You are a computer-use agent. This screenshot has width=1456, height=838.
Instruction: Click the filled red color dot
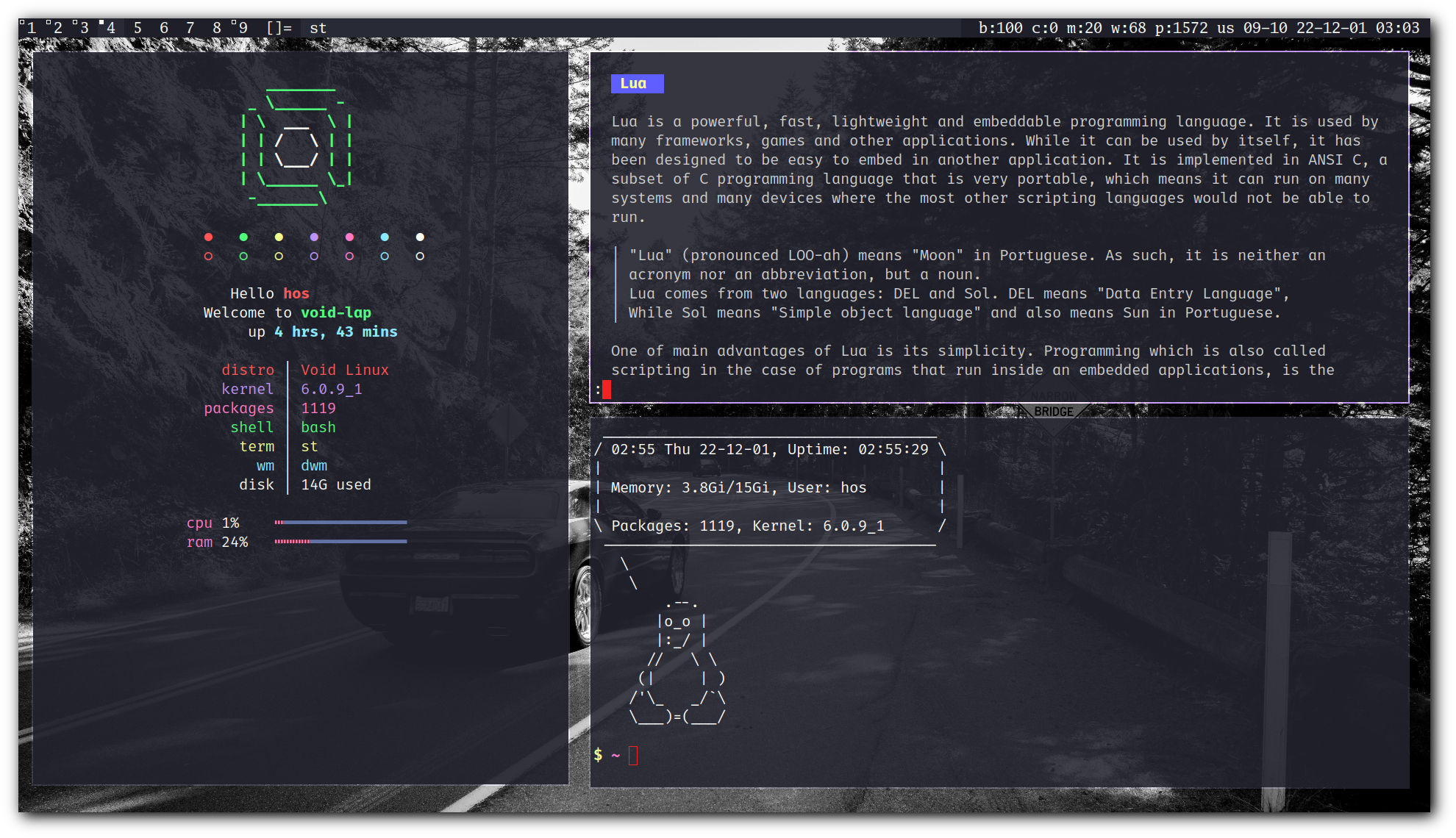208,237
